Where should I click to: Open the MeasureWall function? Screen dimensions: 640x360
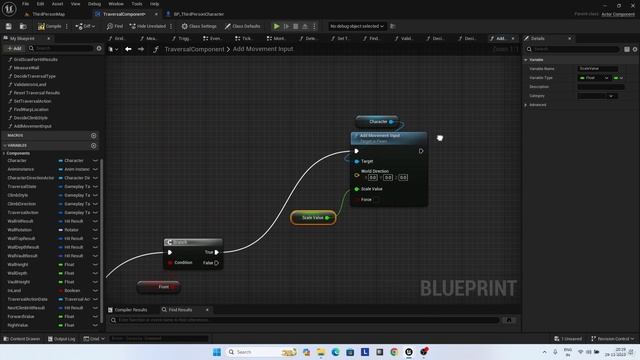click(27, 68)
